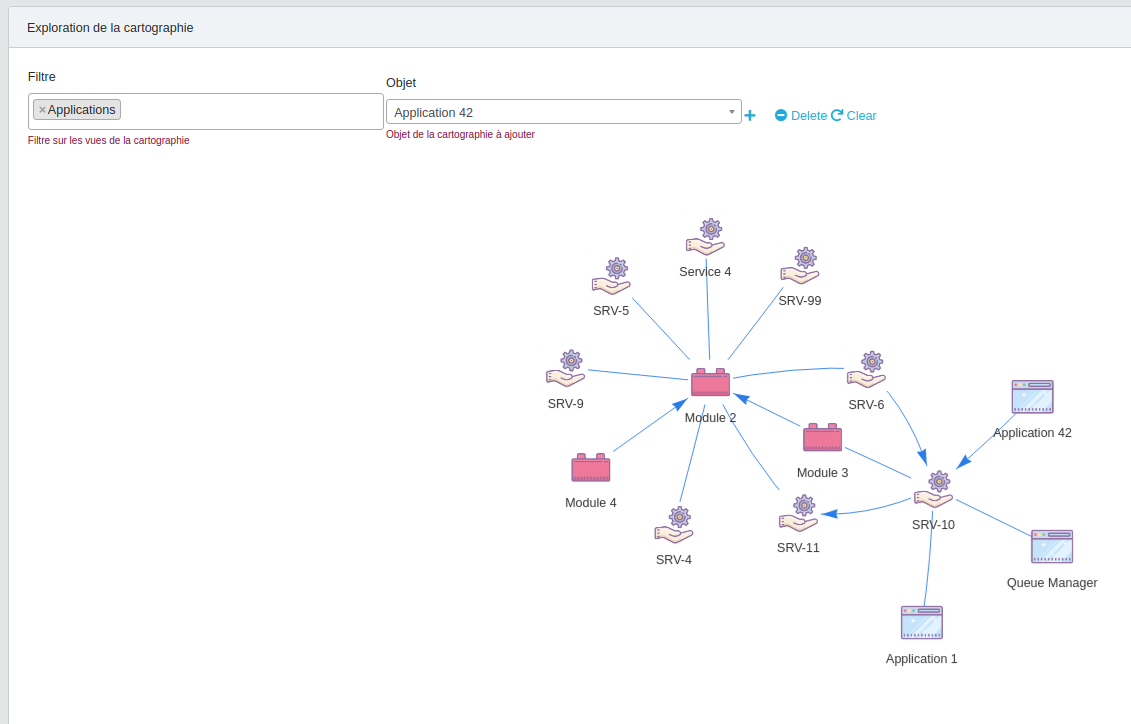Open the Filtre selection field

(x=250, y=109)
